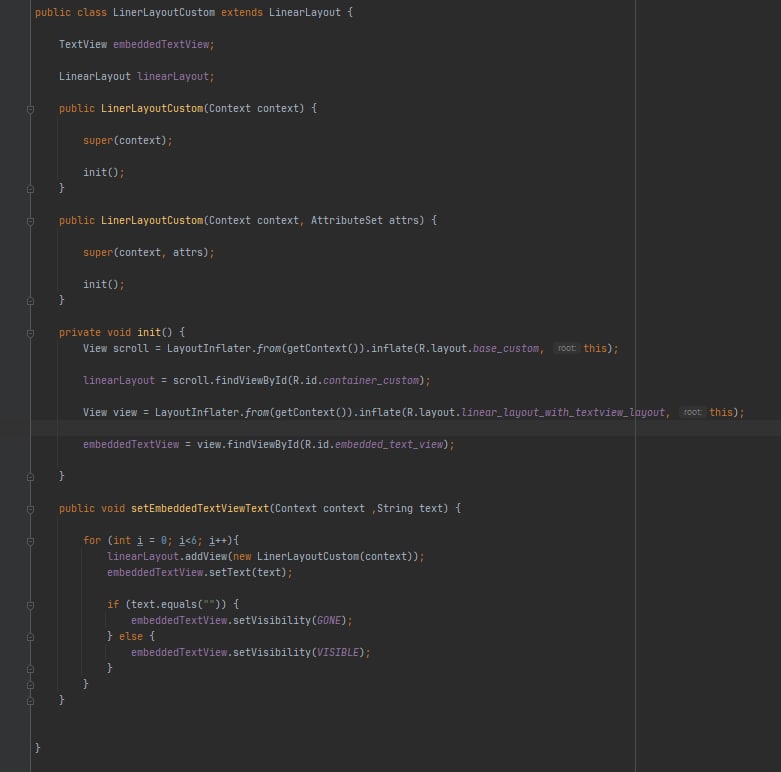Click 'root:' hint after base_custom
Image resolution: width=781 pixels, height=772 pixels.
point(566,348)
